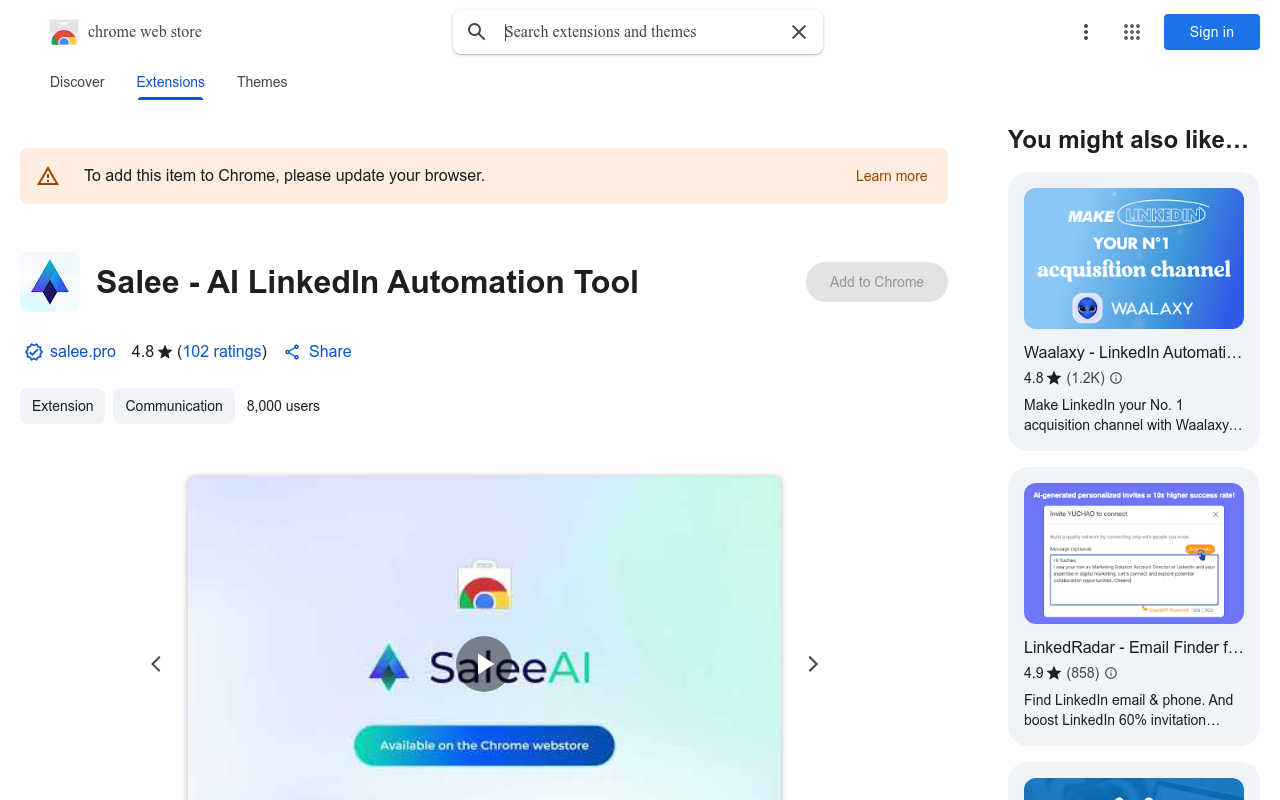Click the verified badge icon beside salee.pro
Viewport: 1280px width, 800px height.
tap(34, 352)
